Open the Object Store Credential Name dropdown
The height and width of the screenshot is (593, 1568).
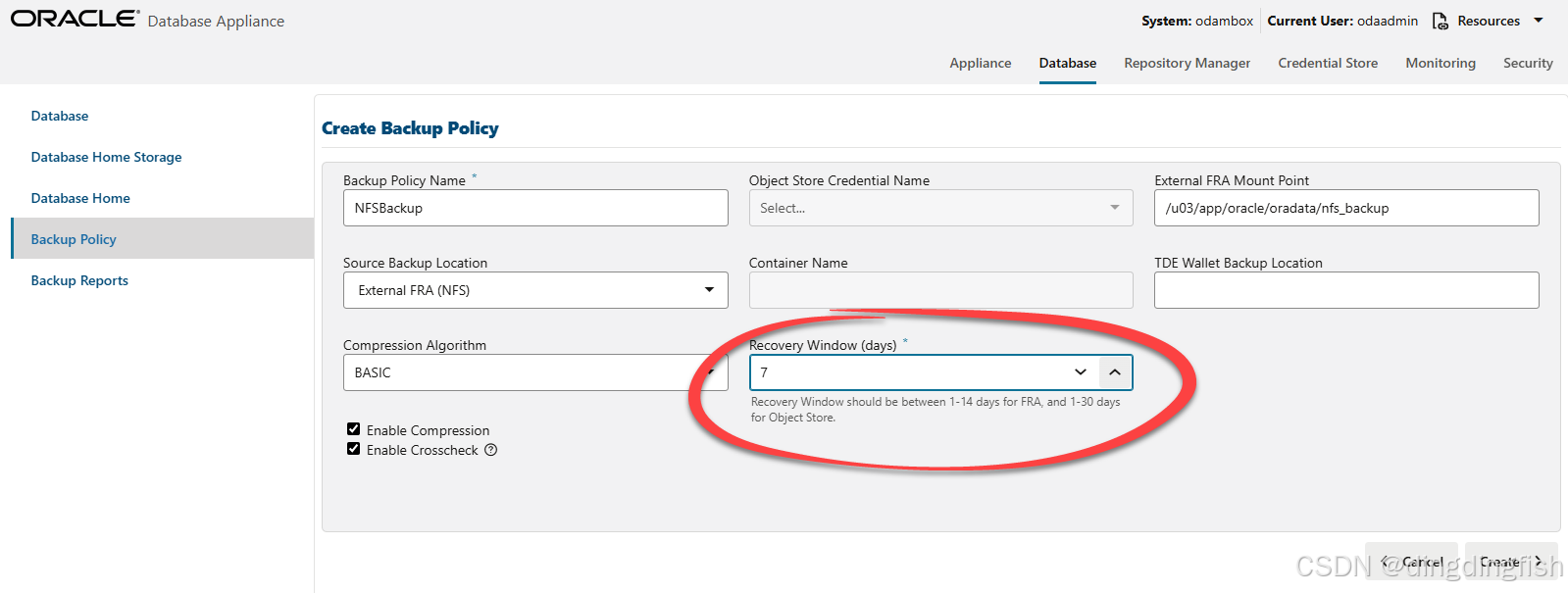(x=940, y=208)
